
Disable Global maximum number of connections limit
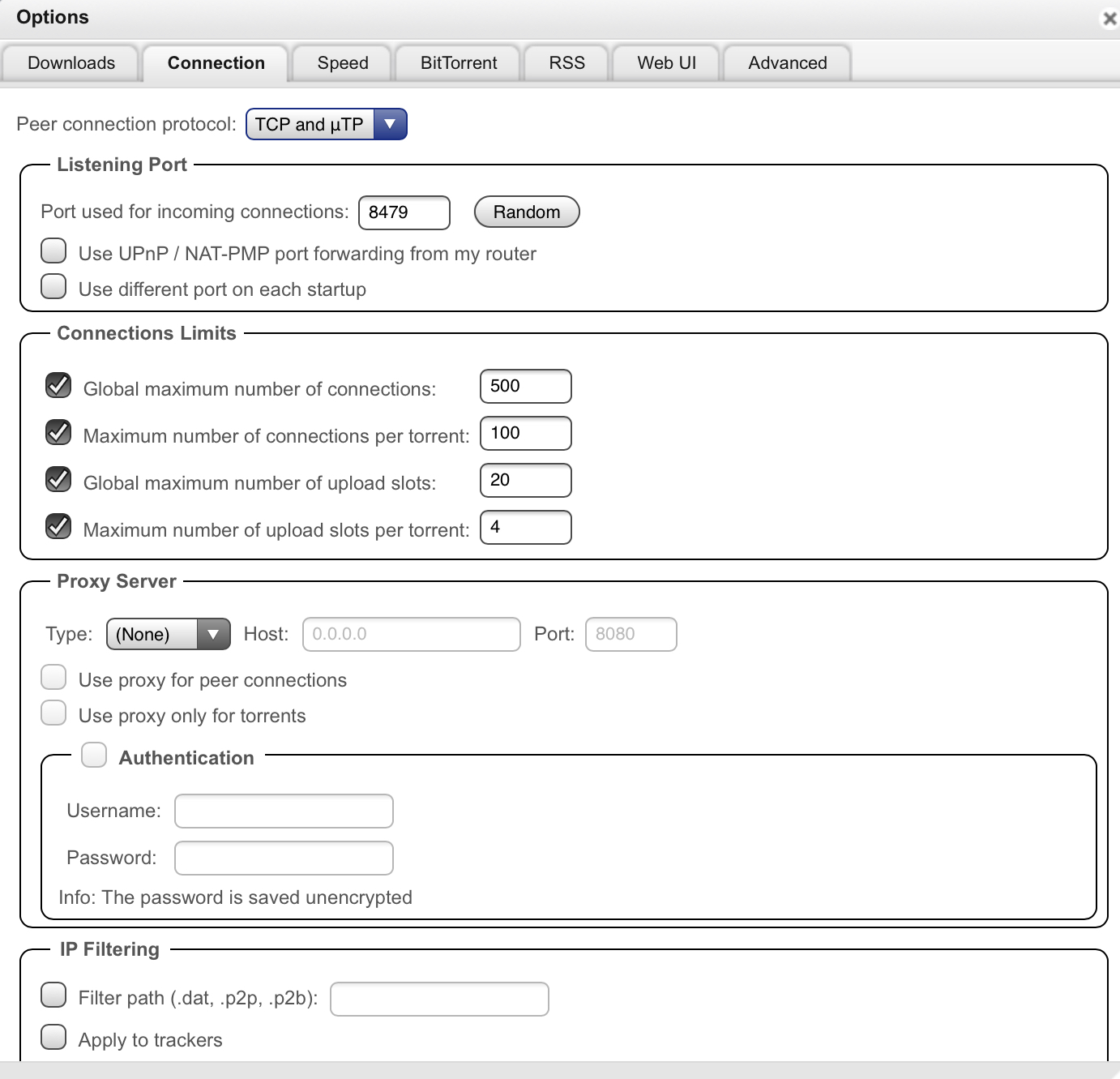(x=58, y=387)
